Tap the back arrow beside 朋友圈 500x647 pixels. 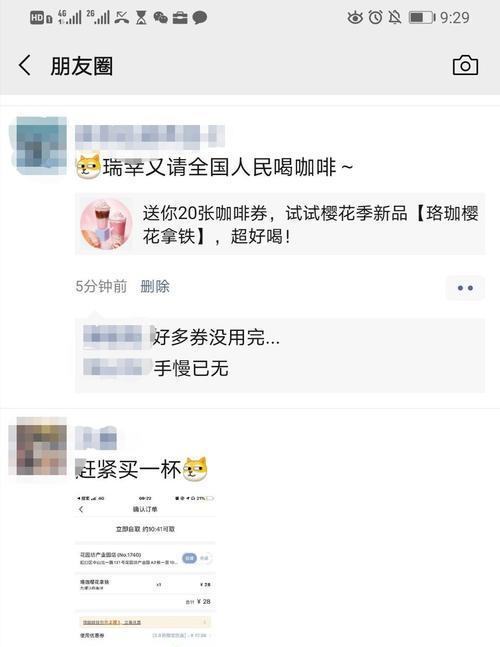[x=25, y=66]
